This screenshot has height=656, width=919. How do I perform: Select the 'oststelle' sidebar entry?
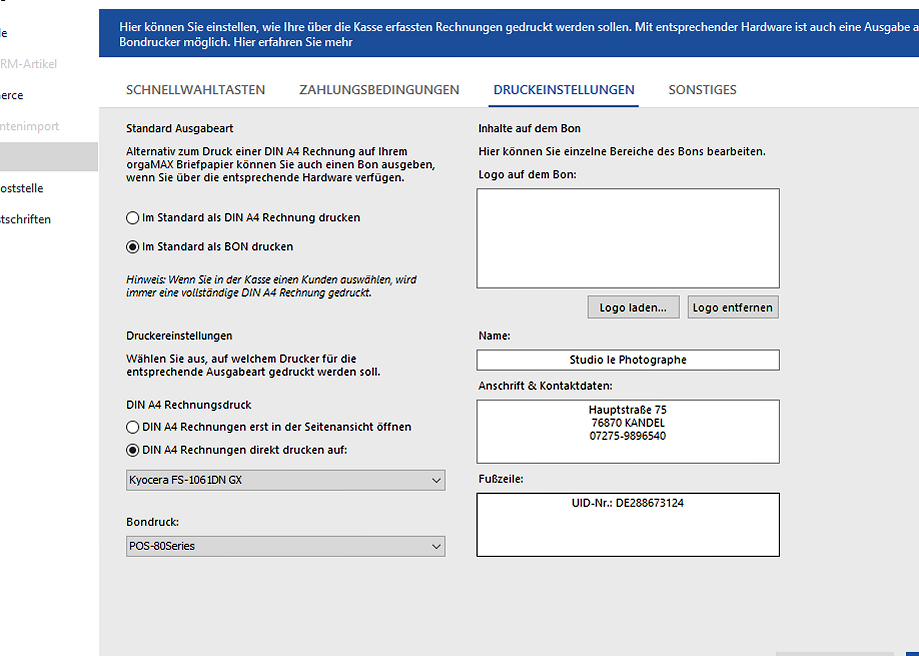click(x=22, y=188)
